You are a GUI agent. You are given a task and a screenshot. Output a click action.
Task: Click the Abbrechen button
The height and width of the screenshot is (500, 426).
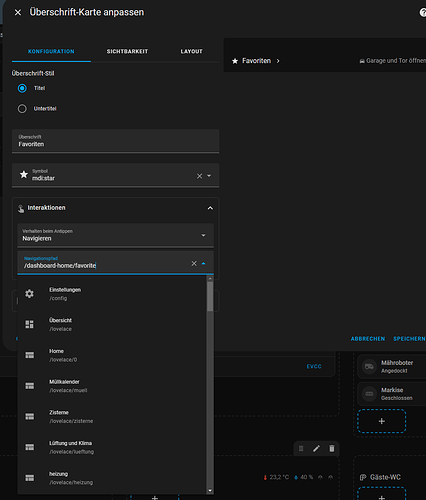pos(368,339)
